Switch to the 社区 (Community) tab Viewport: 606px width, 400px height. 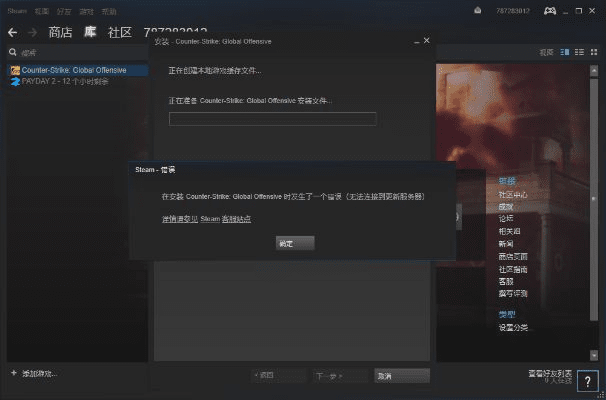(120, 32)
